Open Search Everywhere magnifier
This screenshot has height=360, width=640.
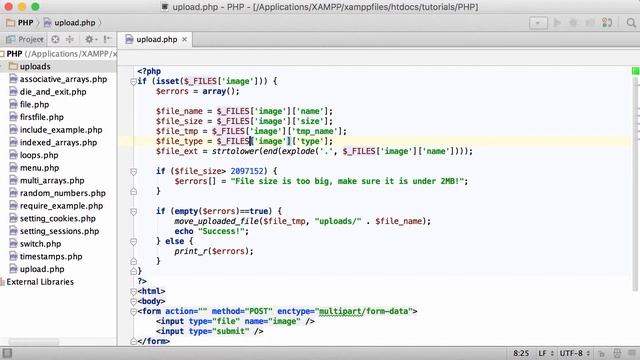(631, 23)
